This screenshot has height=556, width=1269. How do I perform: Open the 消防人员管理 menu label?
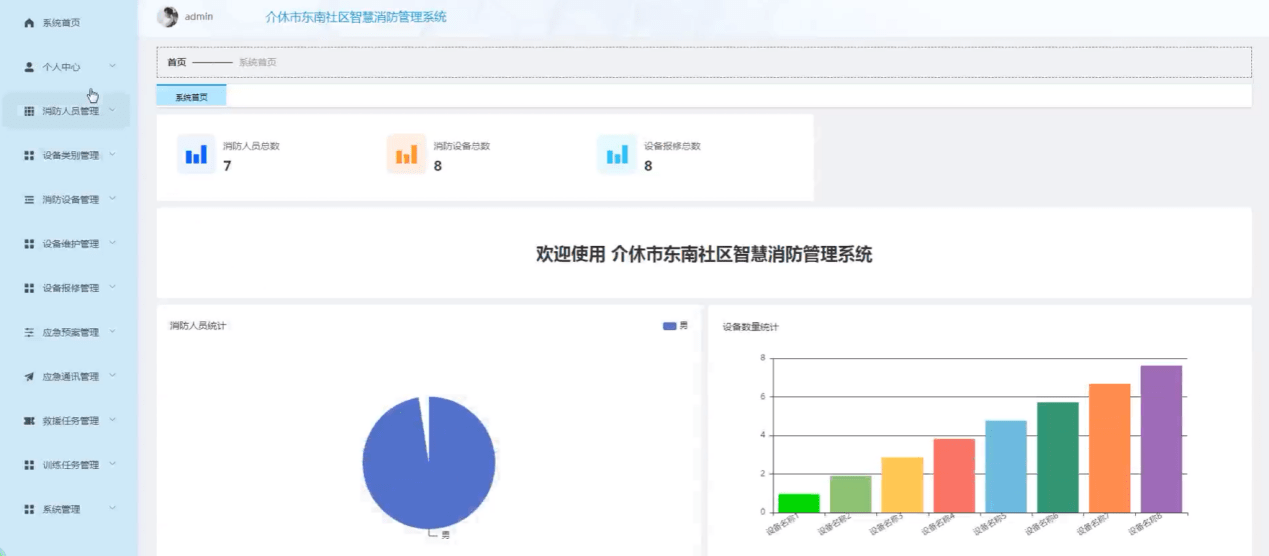pos(70,111)
